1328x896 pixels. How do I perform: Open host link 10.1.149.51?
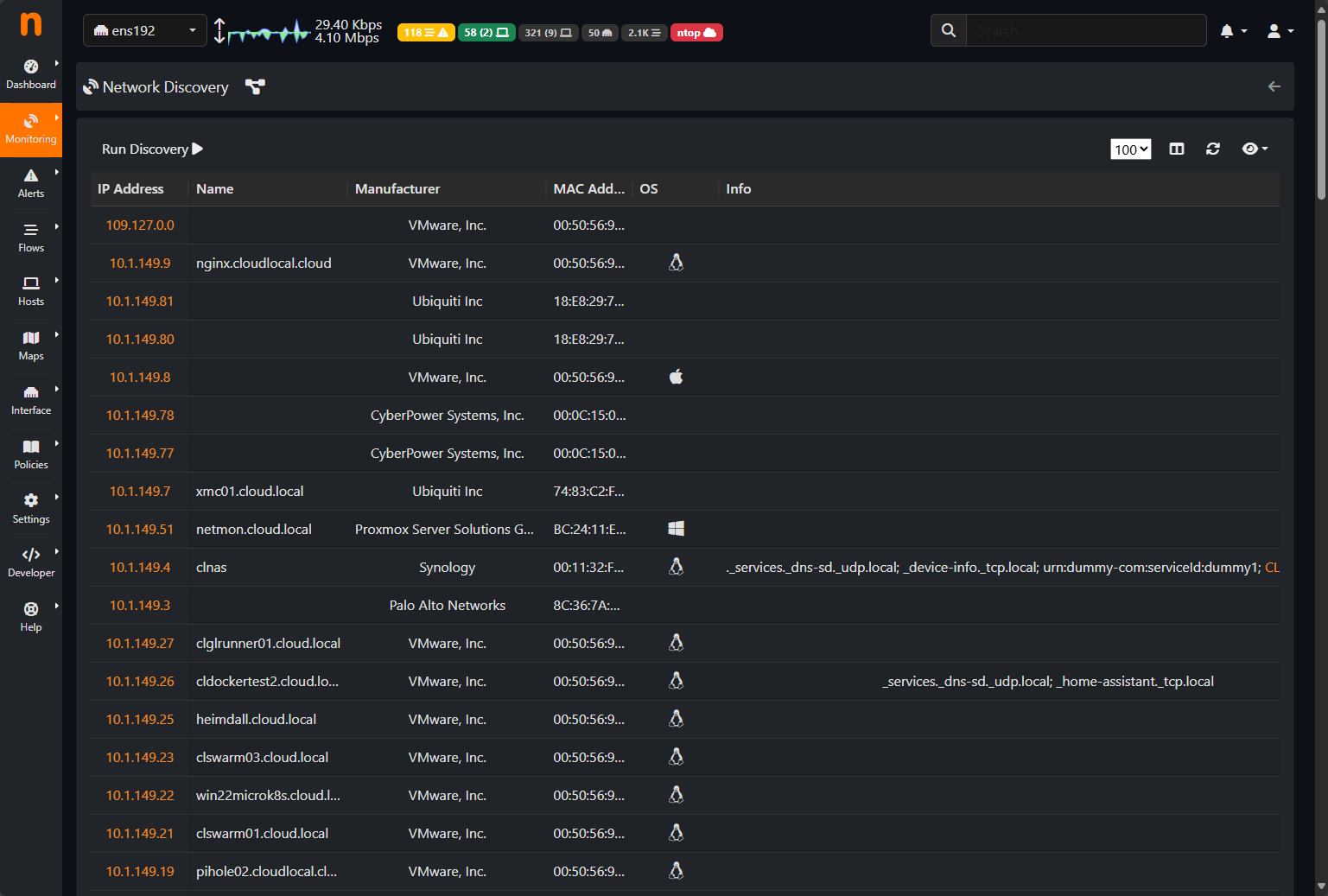140,530
